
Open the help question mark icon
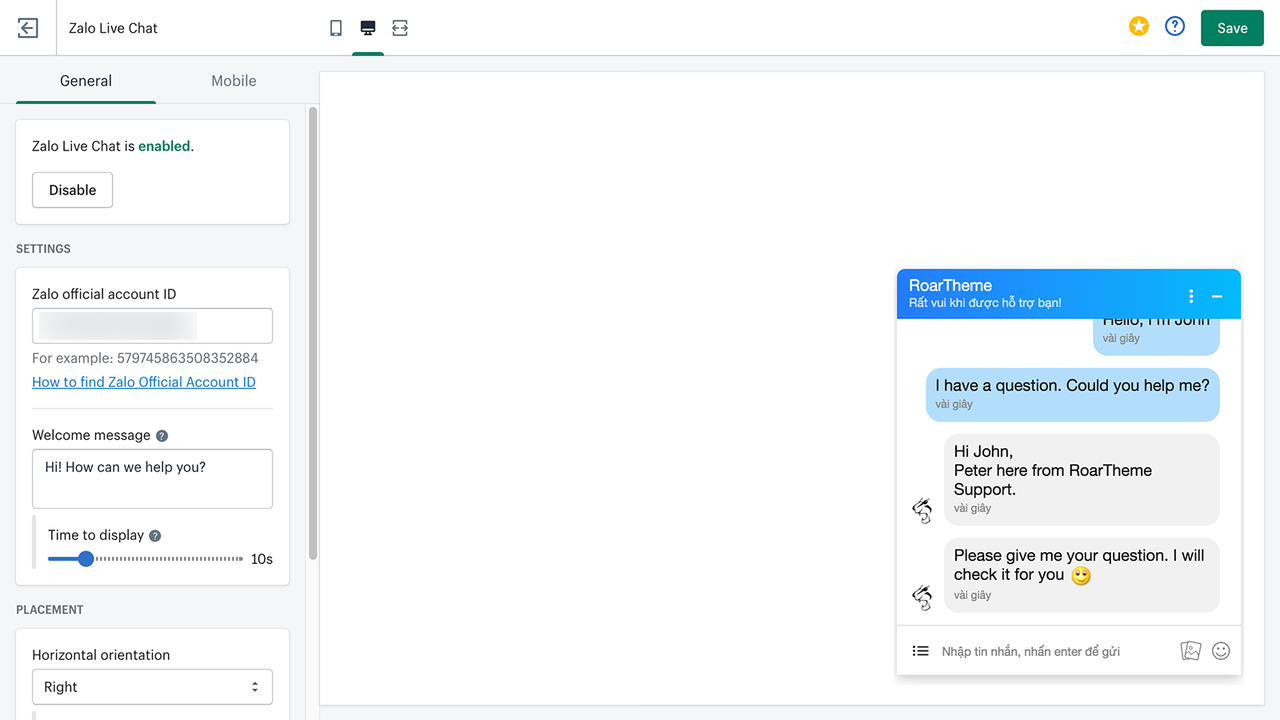(x=1174, y=26)
